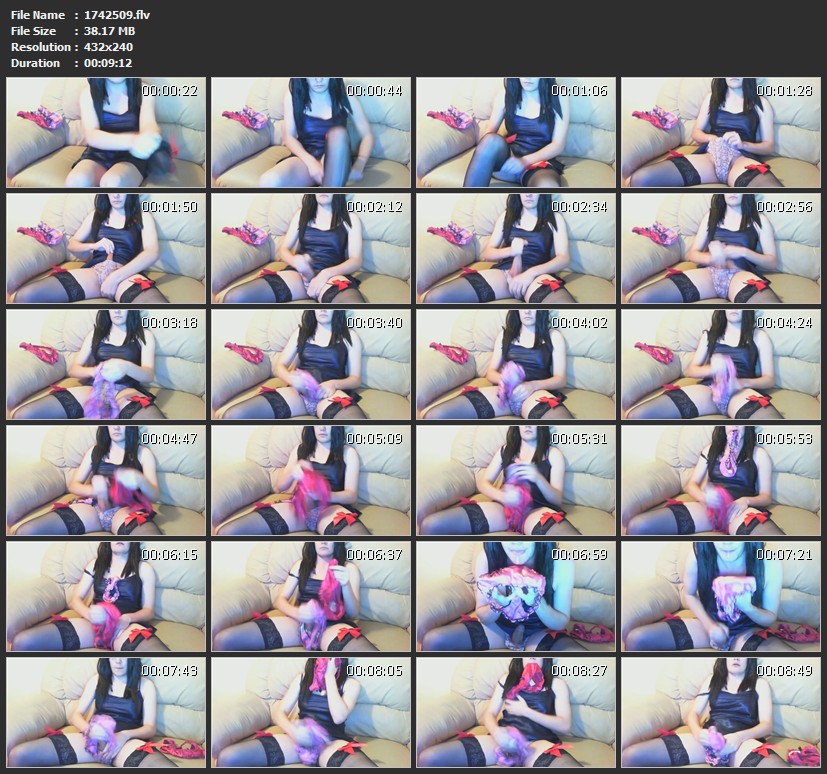Screen dimensions: 827x774
Task: Select the frame at 00:00:44
Action: (311, 133)
